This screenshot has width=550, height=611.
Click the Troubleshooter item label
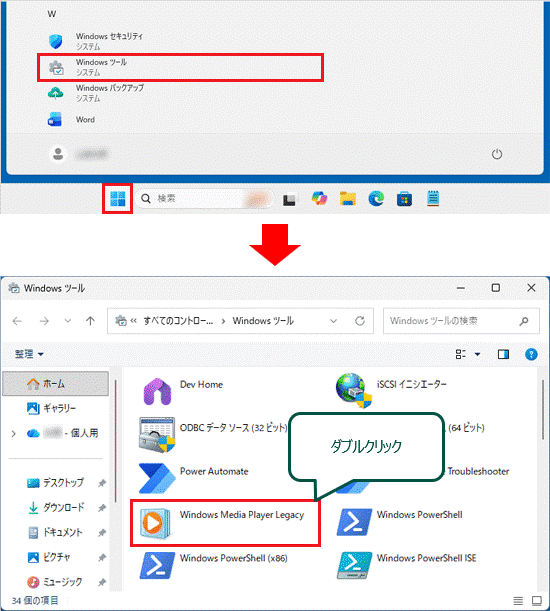point(478,471)
